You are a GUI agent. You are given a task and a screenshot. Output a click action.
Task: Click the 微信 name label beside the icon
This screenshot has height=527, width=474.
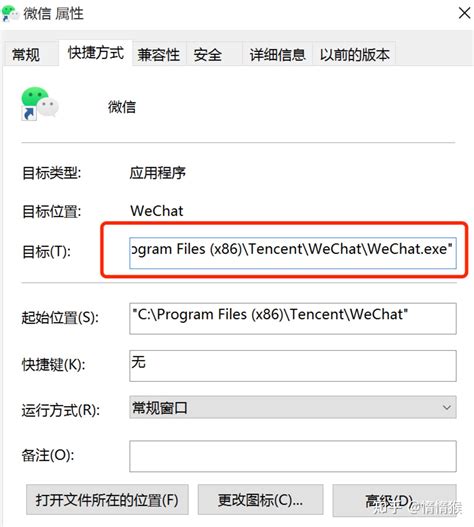122,107
